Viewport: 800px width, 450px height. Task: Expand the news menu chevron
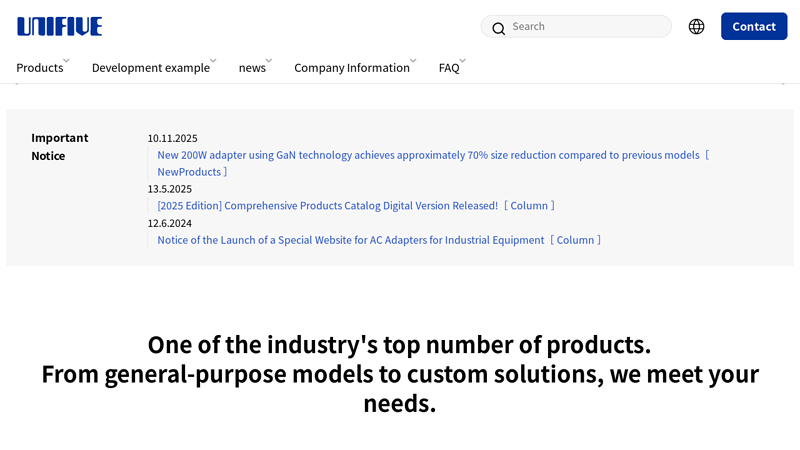269,61
